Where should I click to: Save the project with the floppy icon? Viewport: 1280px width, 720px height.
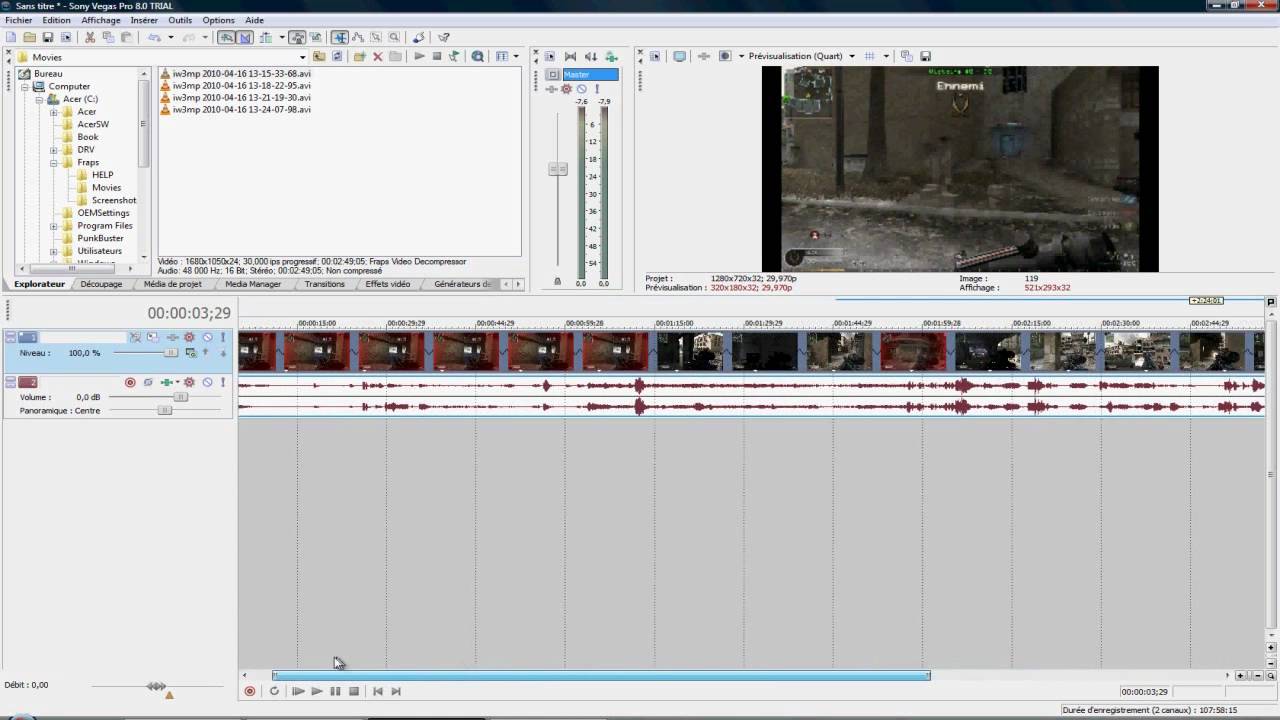(48, 37)
